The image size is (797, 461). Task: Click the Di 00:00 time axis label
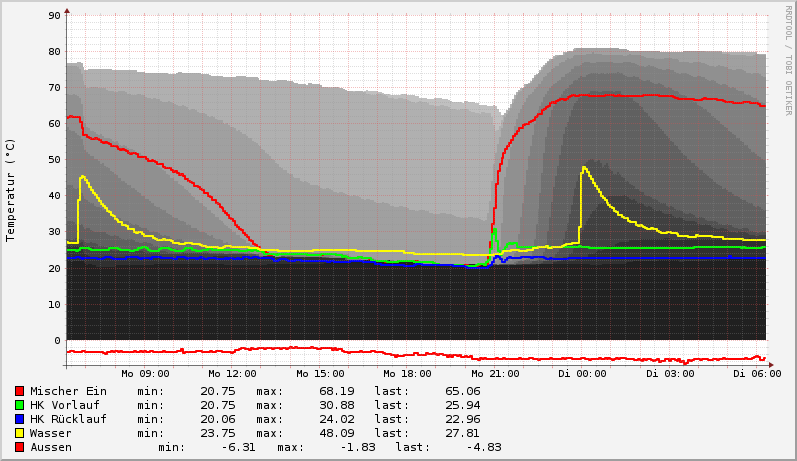582,374
